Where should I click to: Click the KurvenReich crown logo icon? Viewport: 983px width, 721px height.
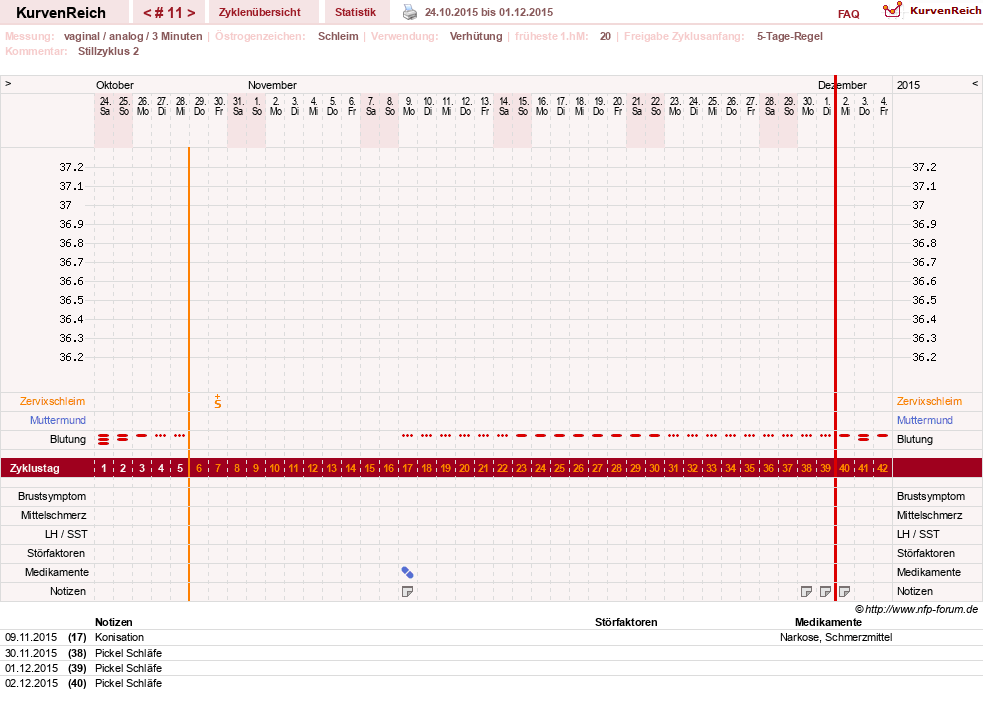pyautogui.click(x=892, y=10)
